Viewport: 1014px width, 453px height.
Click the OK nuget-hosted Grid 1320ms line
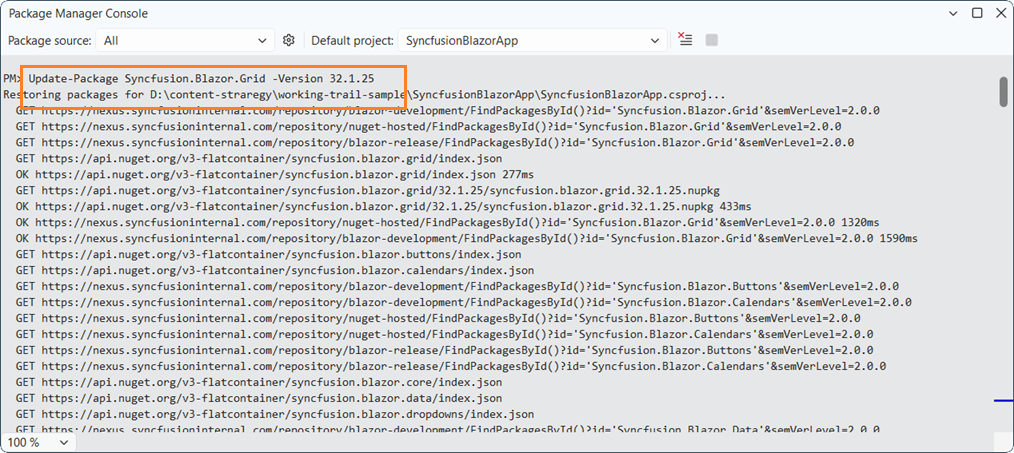[x=448, y=223]
